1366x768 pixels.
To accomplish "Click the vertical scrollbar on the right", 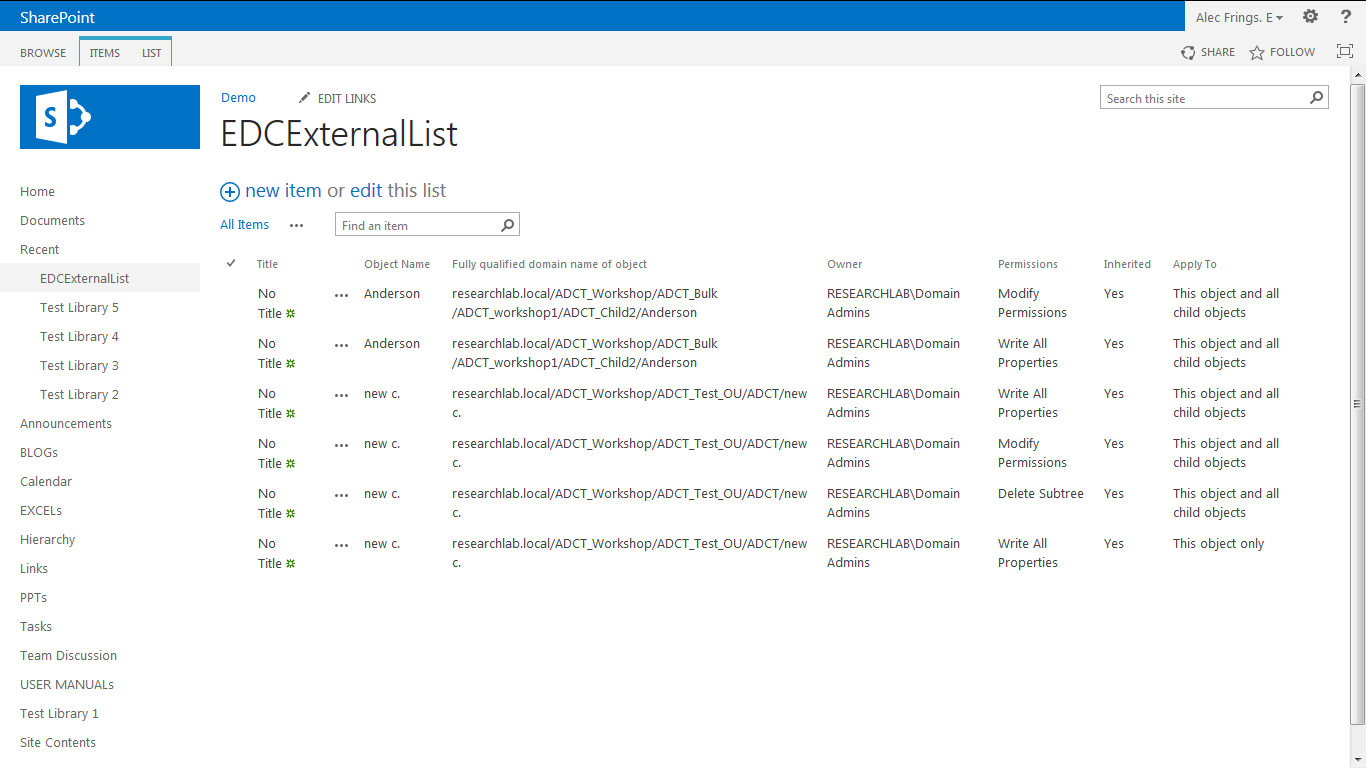I will (1357, 403).
